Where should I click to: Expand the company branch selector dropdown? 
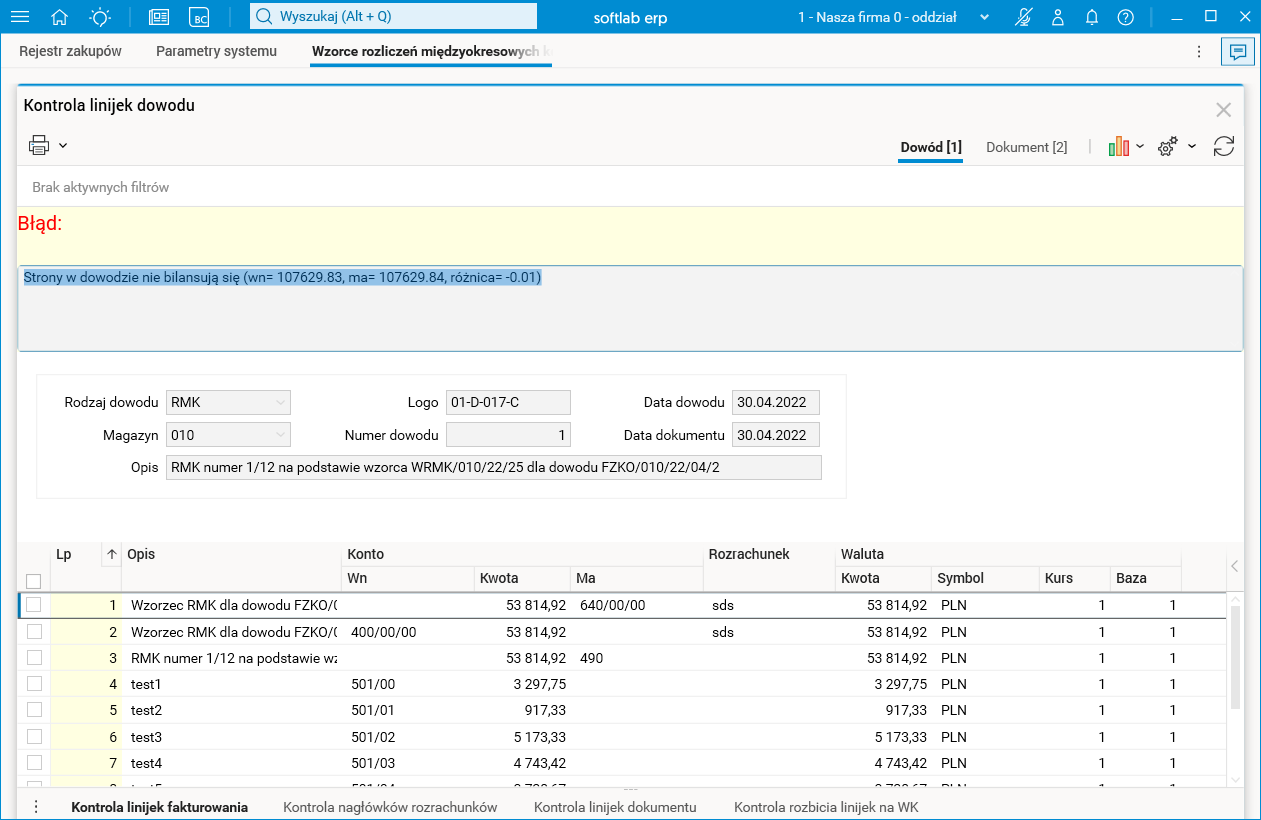click(984, 17)
